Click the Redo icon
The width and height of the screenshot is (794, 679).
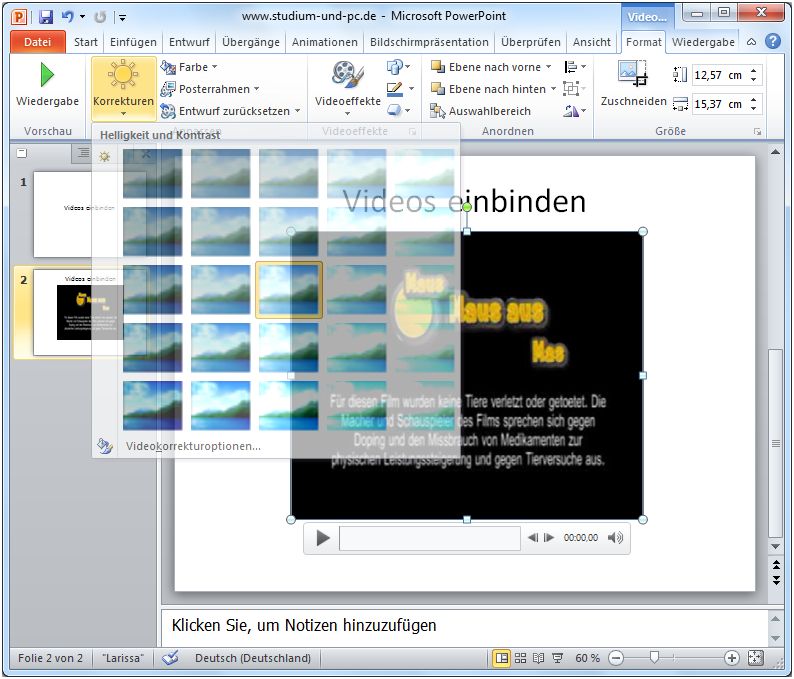(x=100, y=17)
